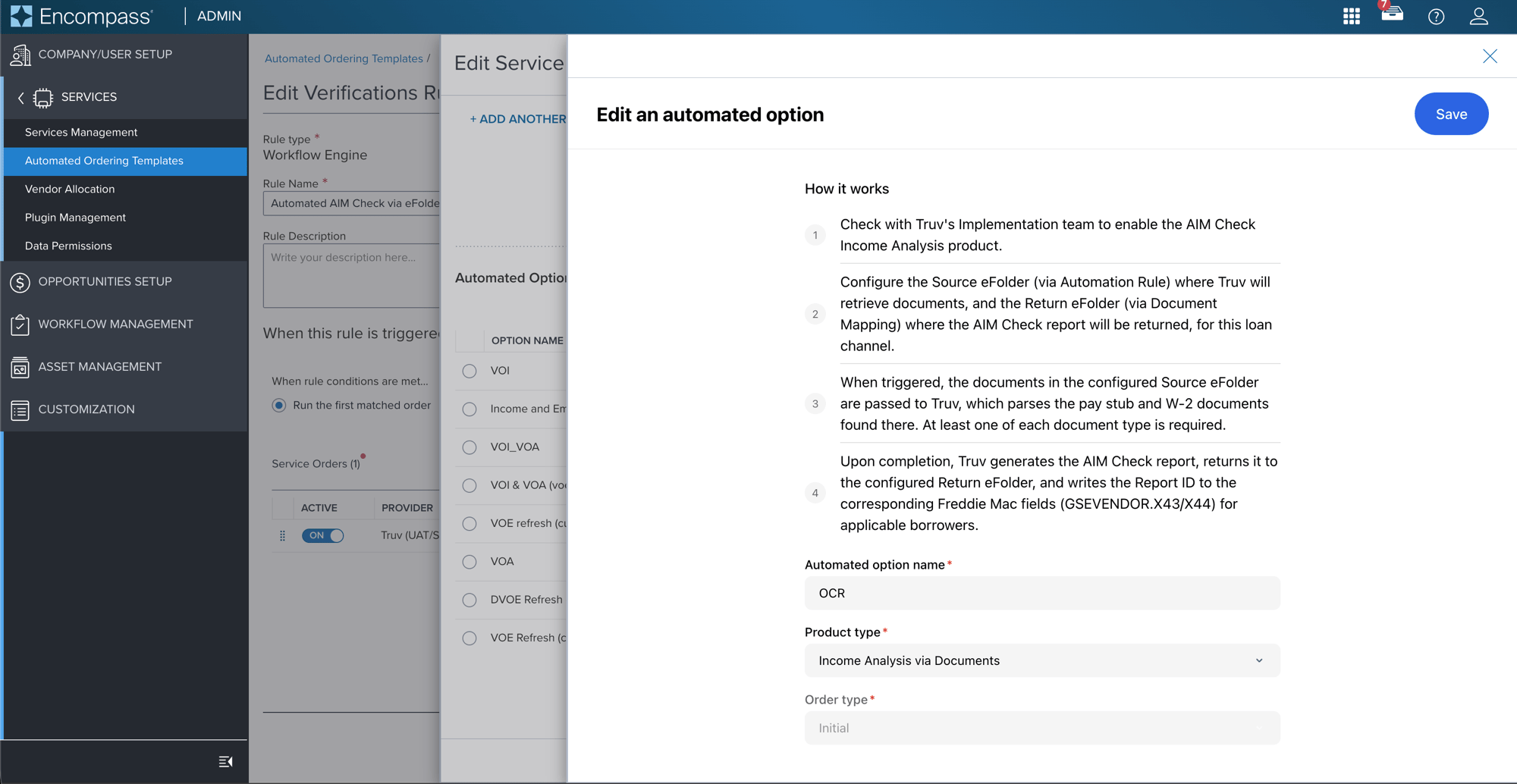Open the user profile icon
Screen dimensions: 1517x784
[1478, 16]
